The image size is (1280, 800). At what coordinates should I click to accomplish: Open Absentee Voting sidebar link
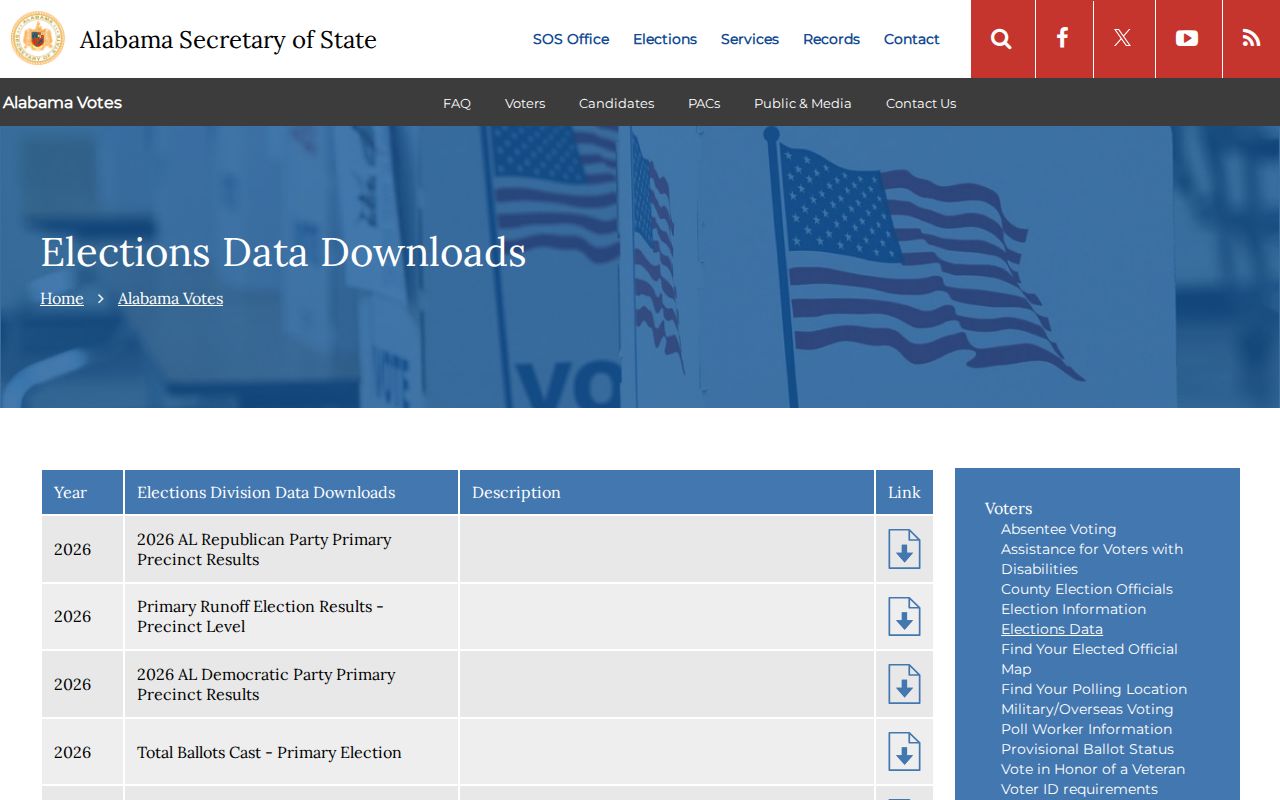[1058, 529]
